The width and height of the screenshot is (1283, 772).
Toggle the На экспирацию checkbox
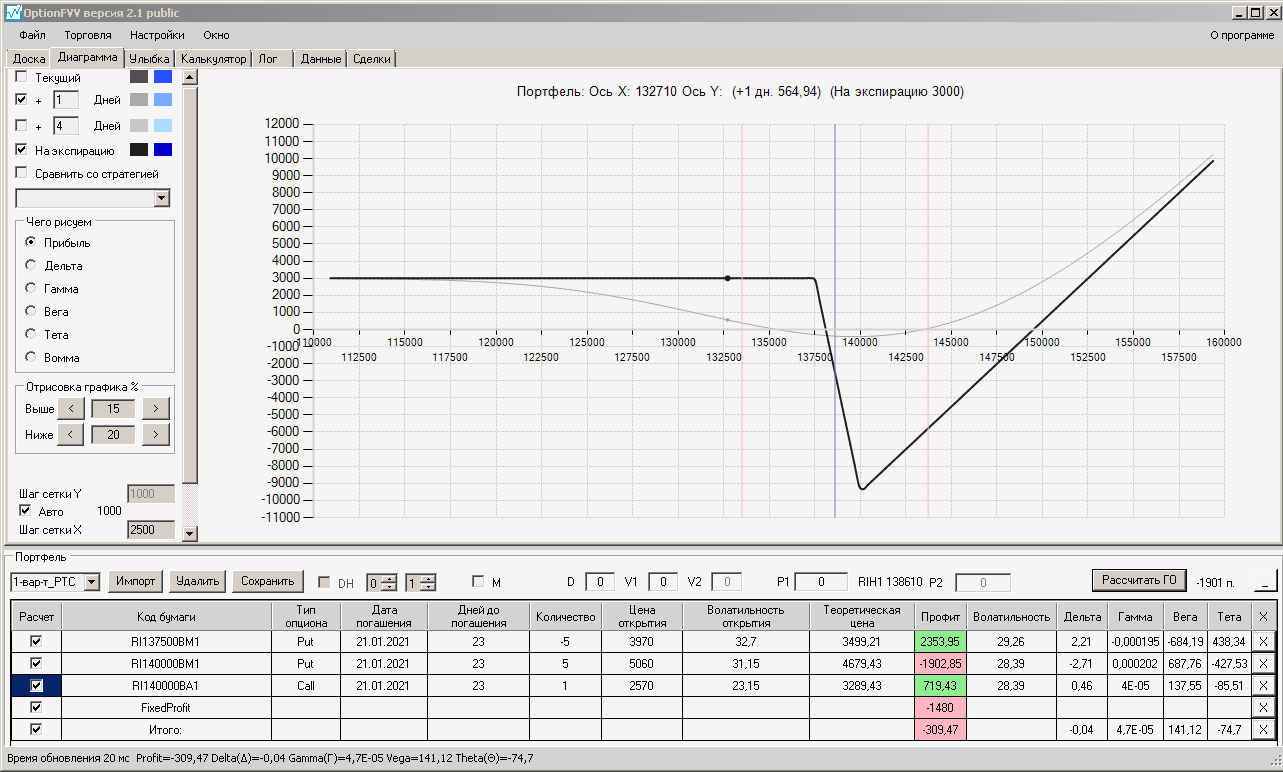[21, 150]
